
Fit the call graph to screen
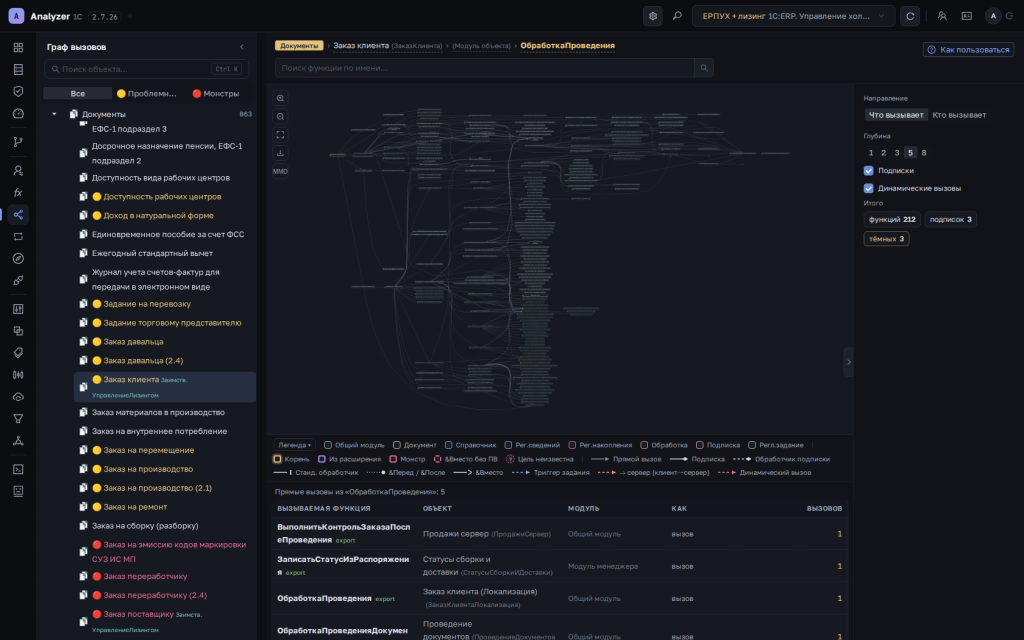(280, 135)
